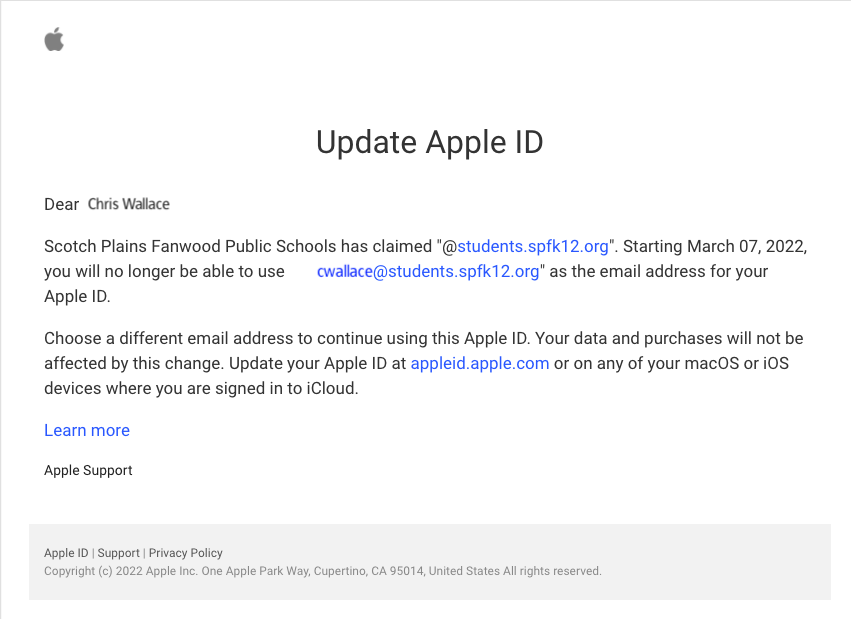851x619 pixels.
Task: Click the 'macOS or iOS' text
Action: [x=741, y=363]
